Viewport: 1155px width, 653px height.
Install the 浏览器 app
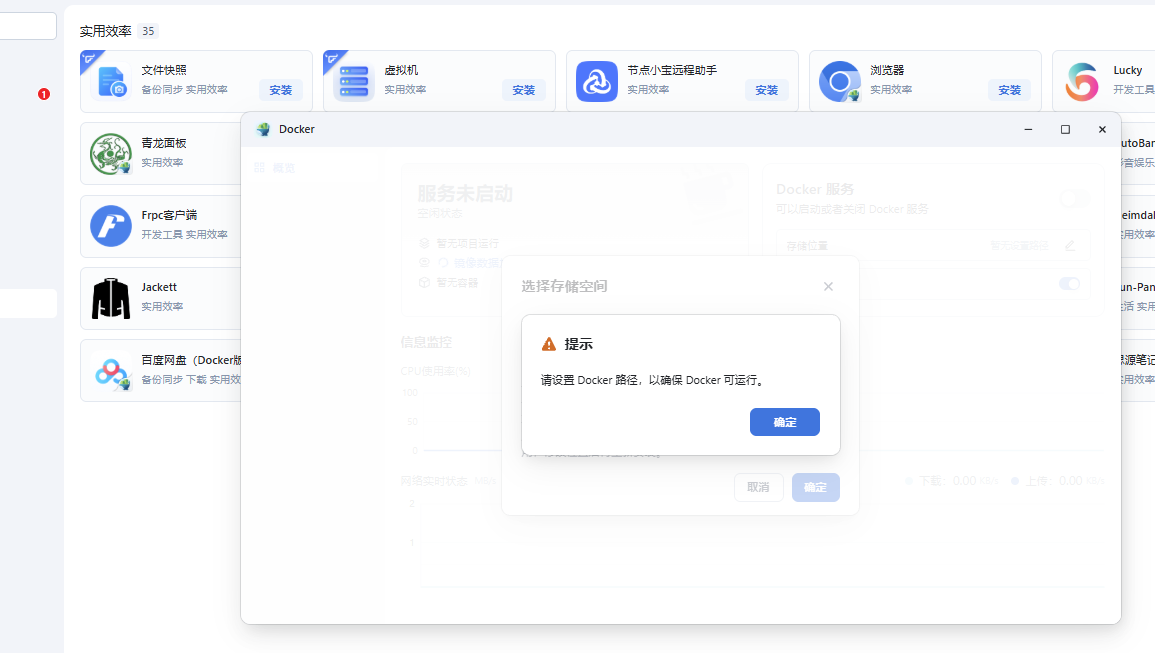click(1009, 90)
